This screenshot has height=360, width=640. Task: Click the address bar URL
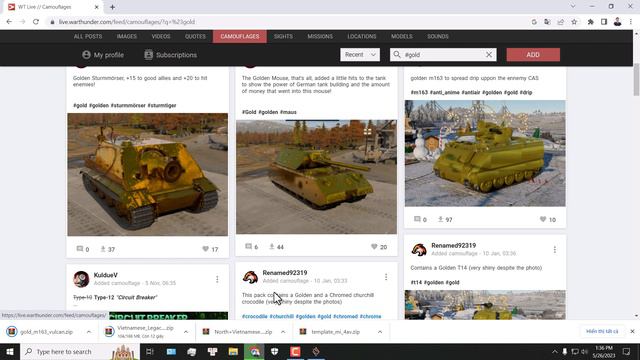[127, 22]
